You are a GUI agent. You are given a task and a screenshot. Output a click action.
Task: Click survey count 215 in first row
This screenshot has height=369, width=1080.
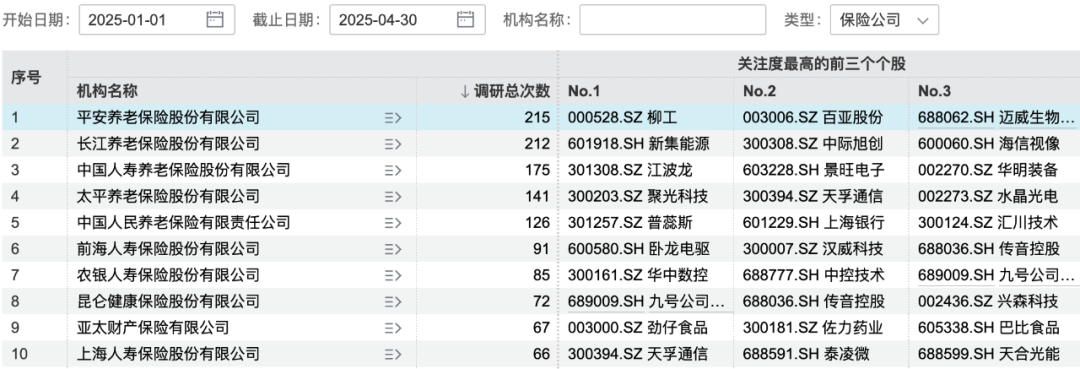[537, 118]
